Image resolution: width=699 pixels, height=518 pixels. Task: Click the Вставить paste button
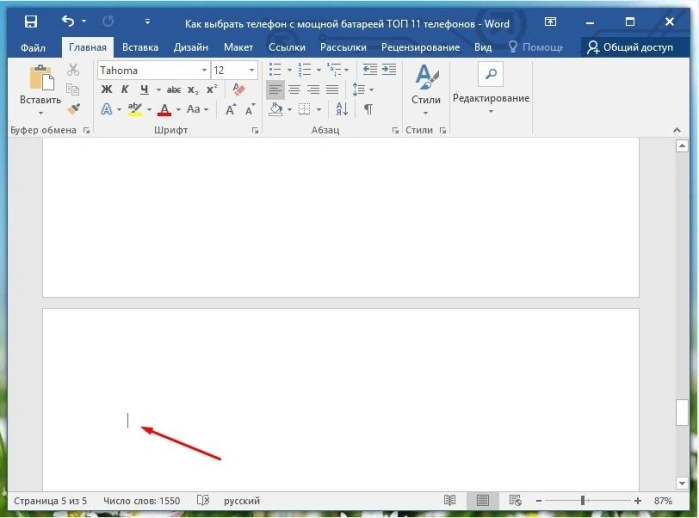pyautogui.click(x=41, y=89)
